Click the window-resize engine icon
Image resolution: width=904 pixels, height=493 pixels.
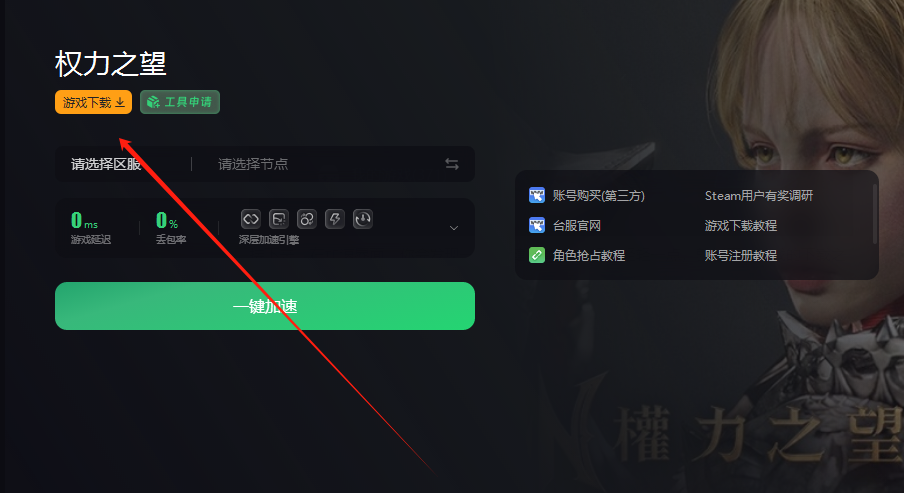tap(278, 219)
